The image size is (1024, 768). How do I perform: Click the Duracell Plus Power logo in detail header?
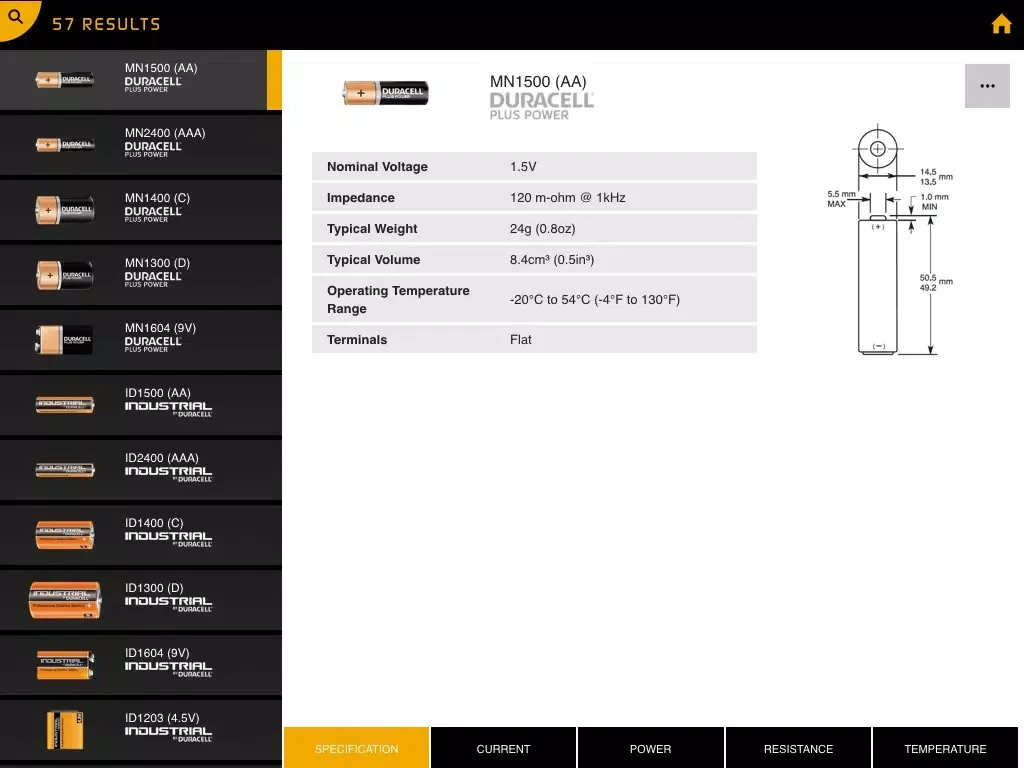coord(541,106)
